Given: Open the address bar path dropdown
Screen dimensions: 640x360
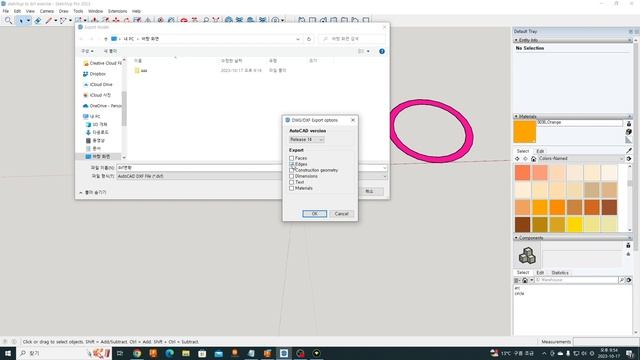Looking at the screenshot, I should [298, 39].
